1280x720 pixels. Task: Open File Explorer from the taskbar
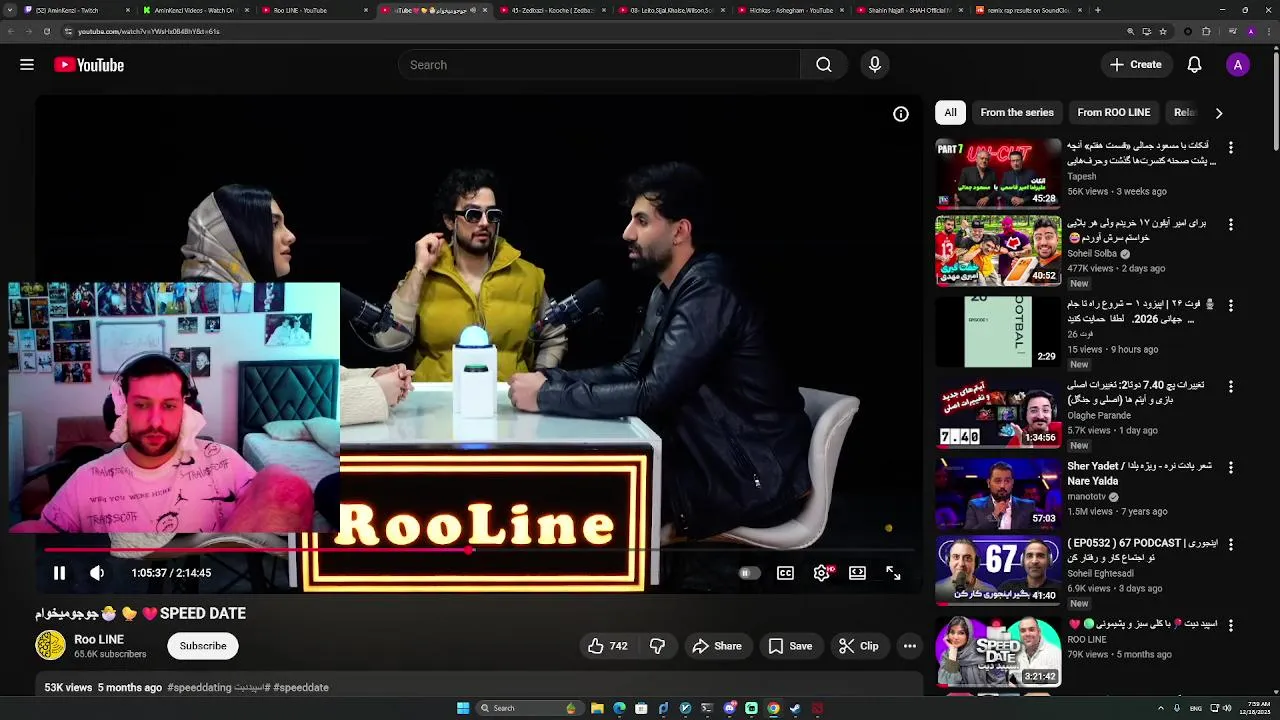pos(597,708)
